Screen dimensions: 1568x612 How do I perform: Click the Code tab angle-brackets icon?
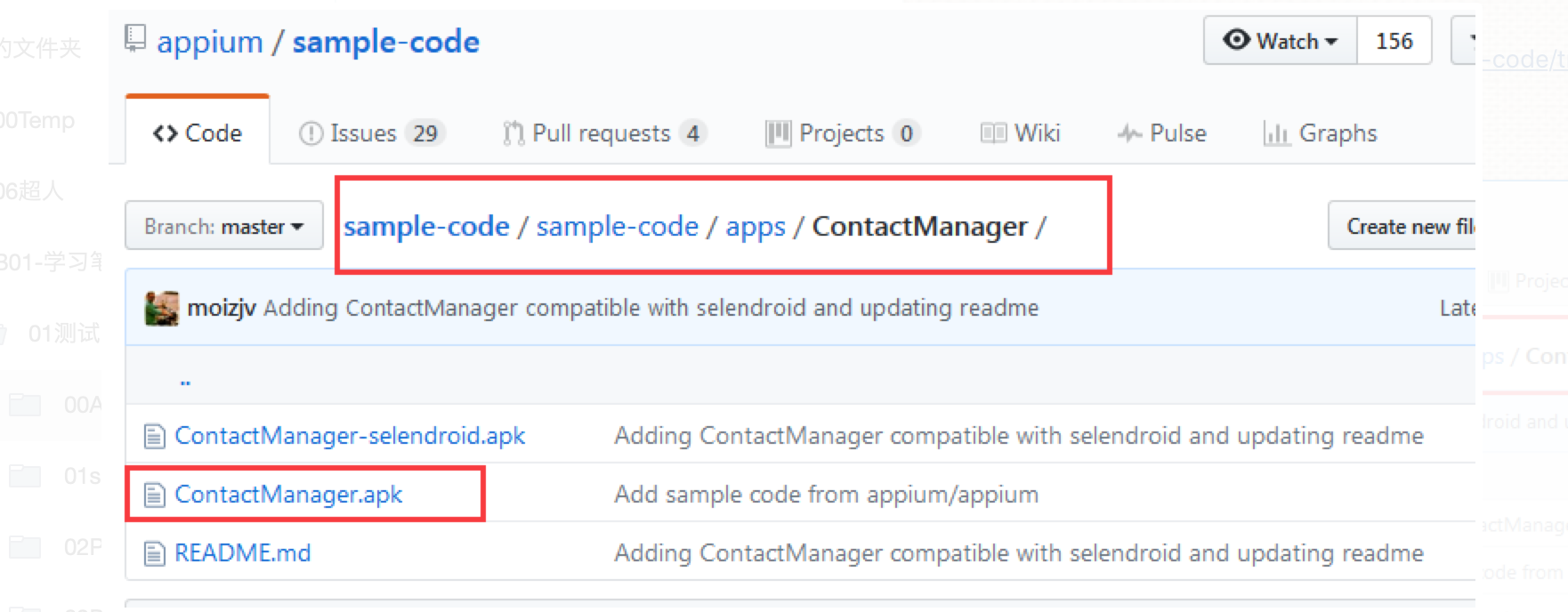point(166,133)
